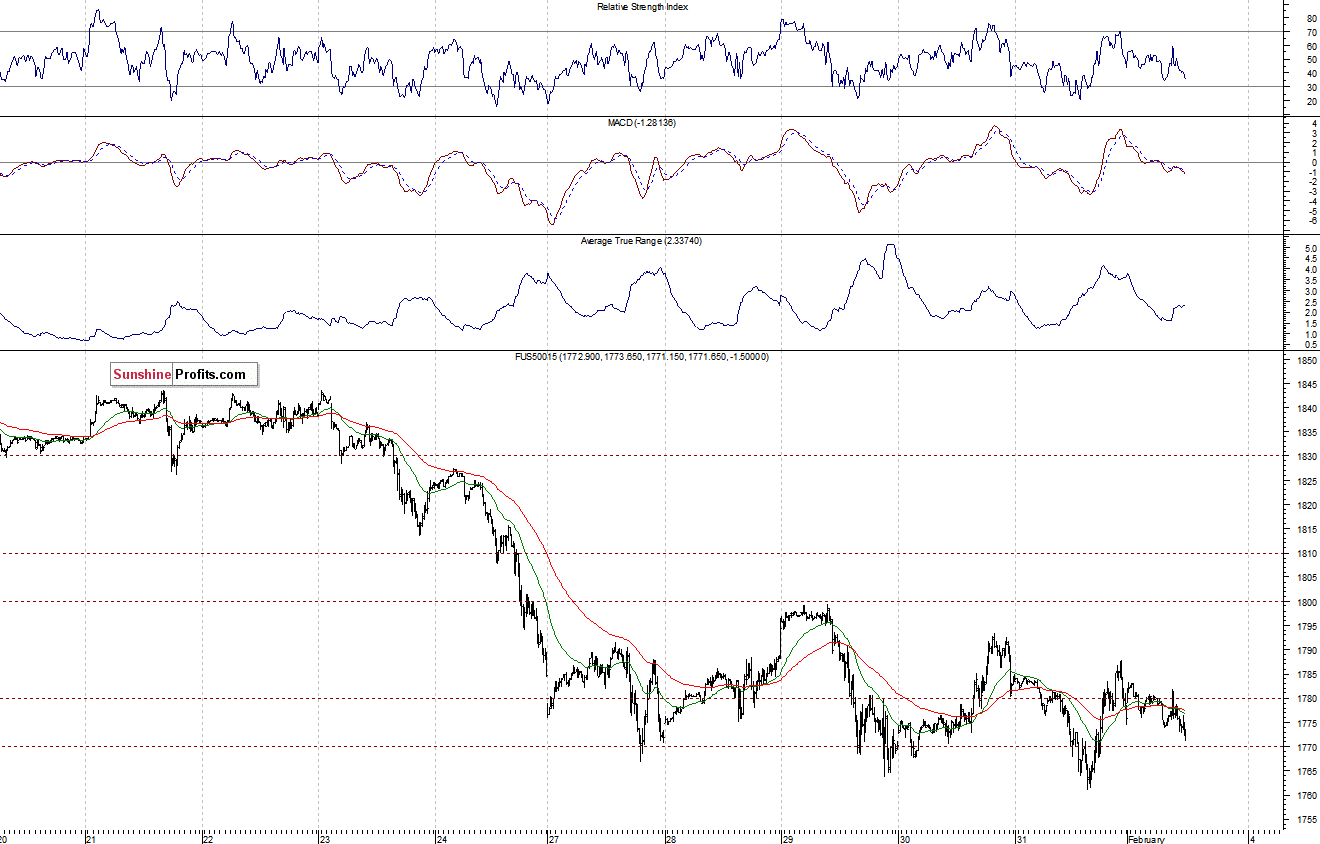Image resolution: width=1320 pixels, height=844 pixels.
Task: Click the 1775 price axis label
Action: (1306, 723)
